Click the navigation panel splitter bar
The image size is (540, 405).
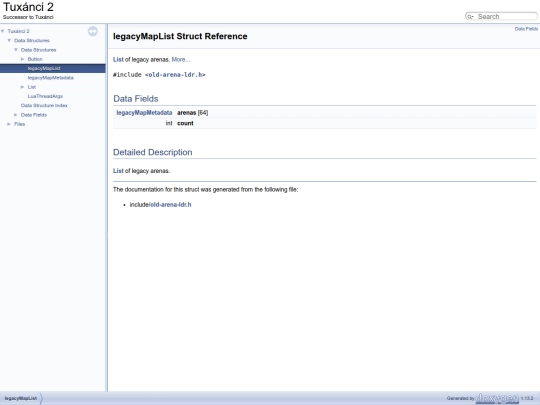click(107, 208)
